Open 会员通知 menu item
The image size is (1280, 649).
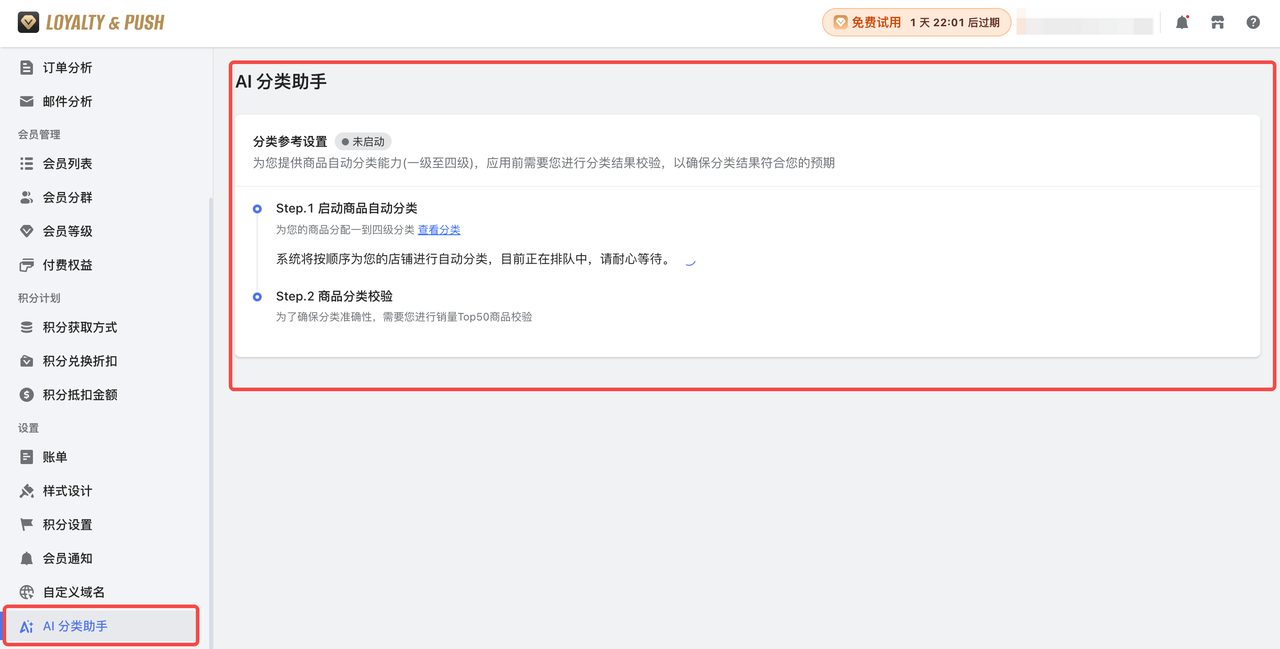pyautogui.click(x=68, y=558)
